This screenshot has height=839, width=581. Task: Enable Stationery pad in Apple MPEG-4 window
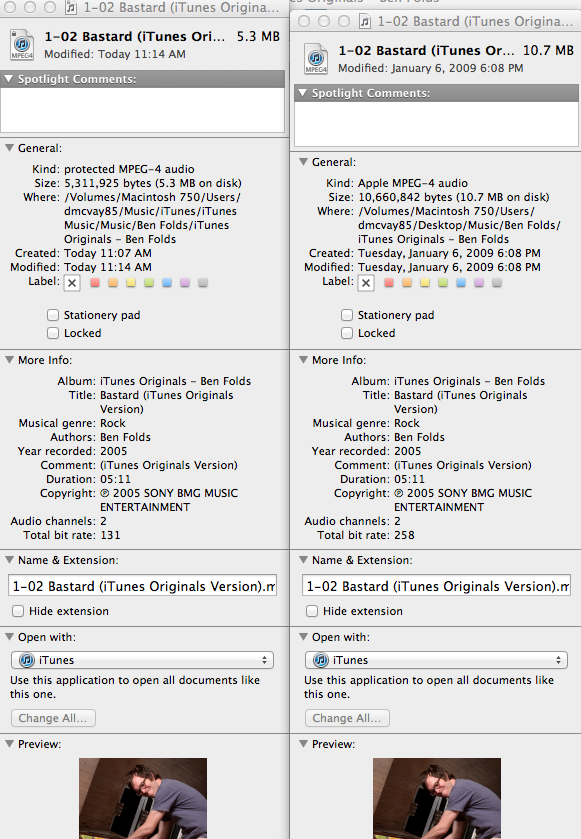coord(347,315)
